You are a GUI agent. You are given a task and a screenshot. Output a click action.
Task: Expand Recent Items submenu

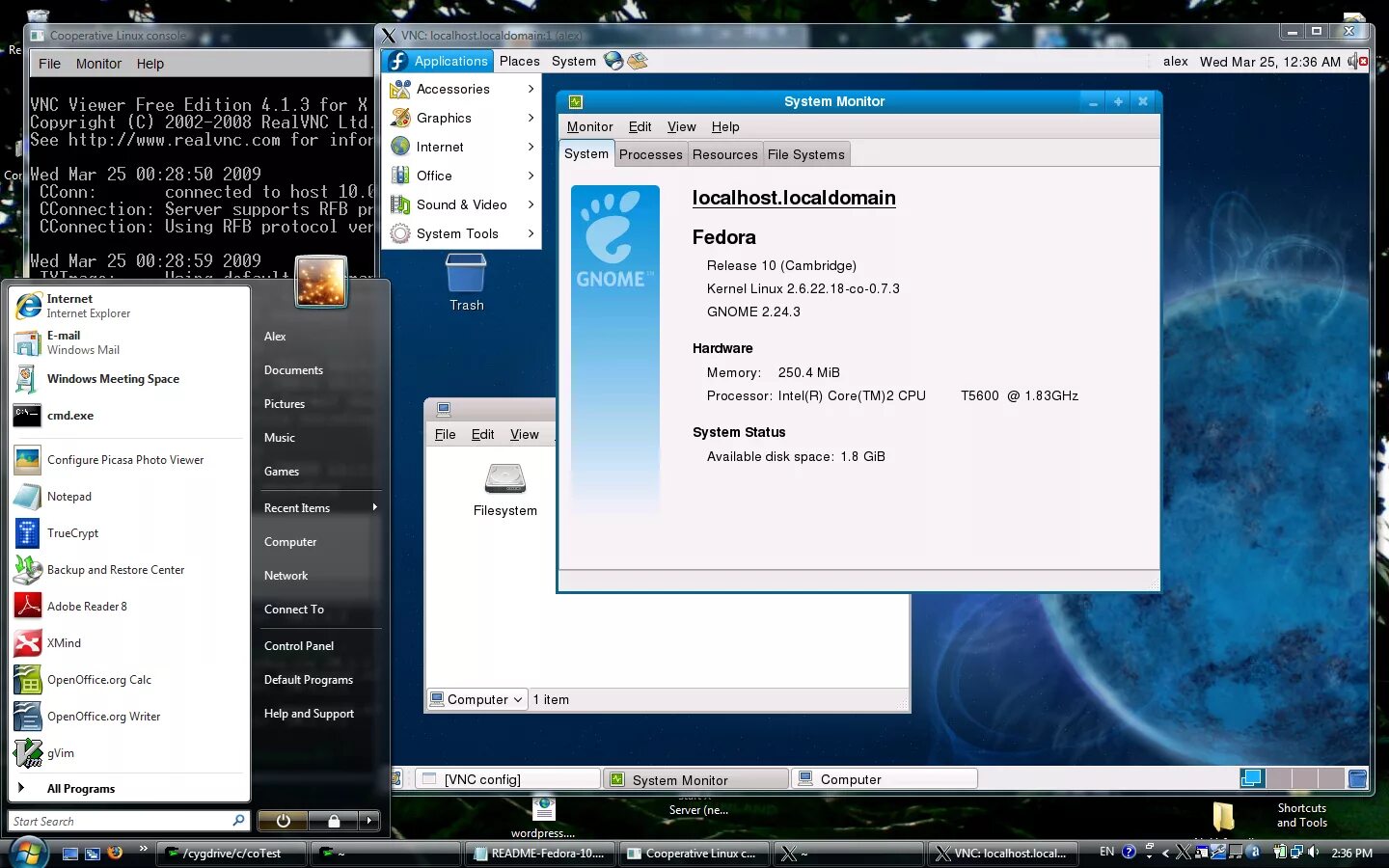click(319, 508)
